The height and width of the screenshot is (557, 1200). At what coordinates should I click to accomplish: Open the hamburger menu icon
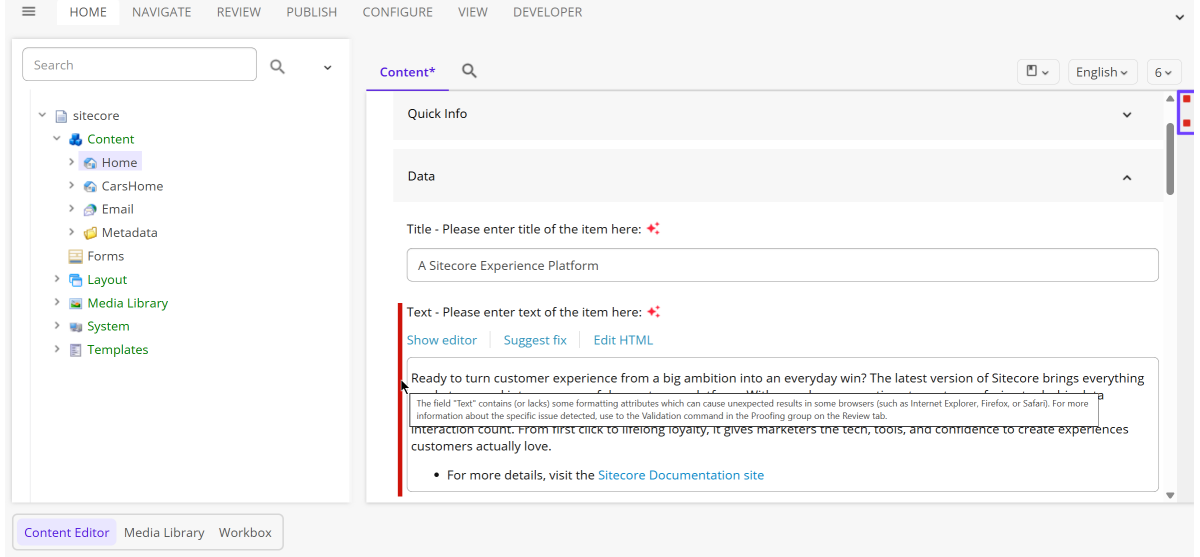click(x=28, y=12)
